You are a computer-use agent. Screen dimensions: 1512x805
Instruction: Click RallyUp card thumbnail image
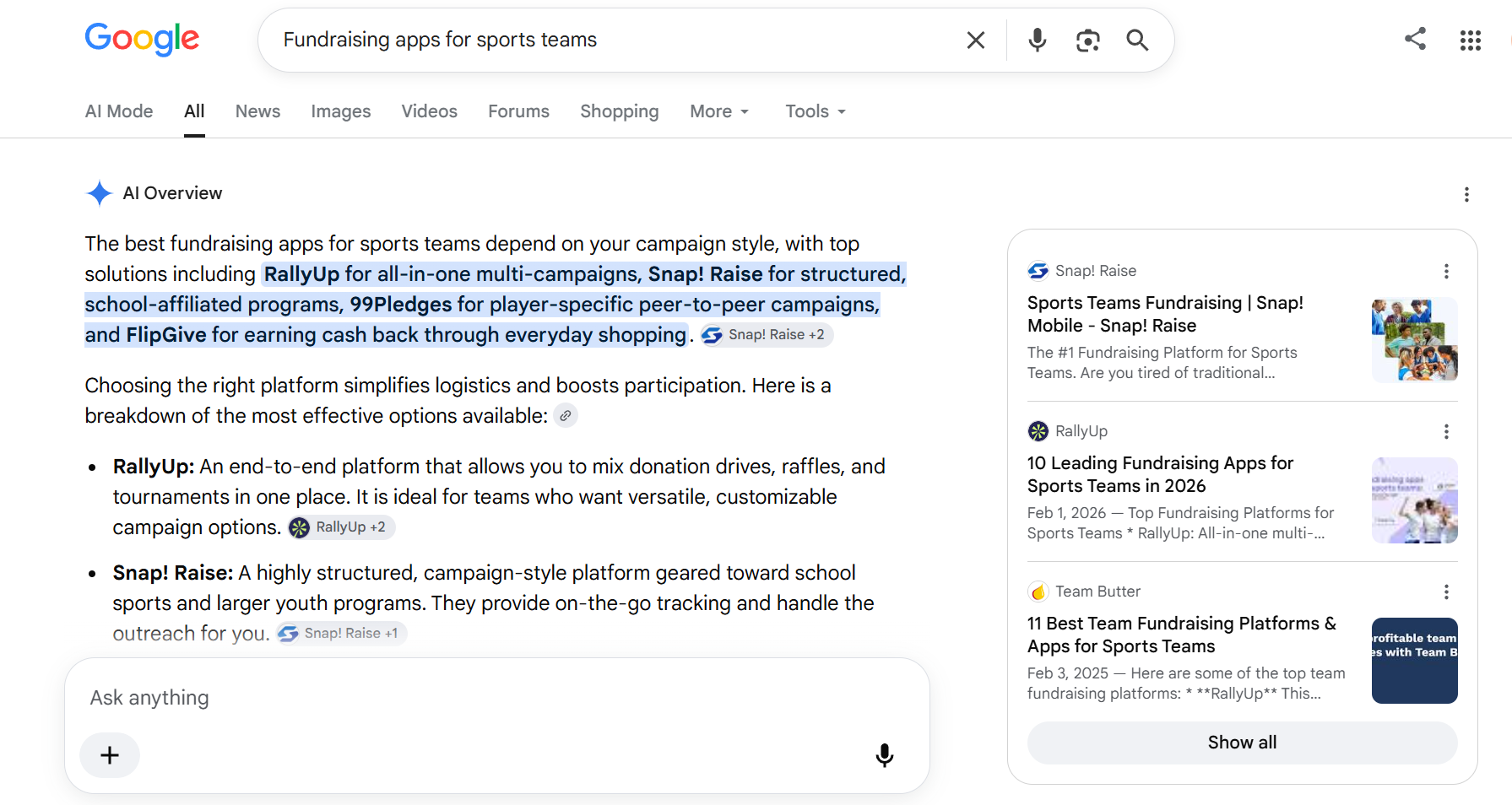pos(1415,500)
